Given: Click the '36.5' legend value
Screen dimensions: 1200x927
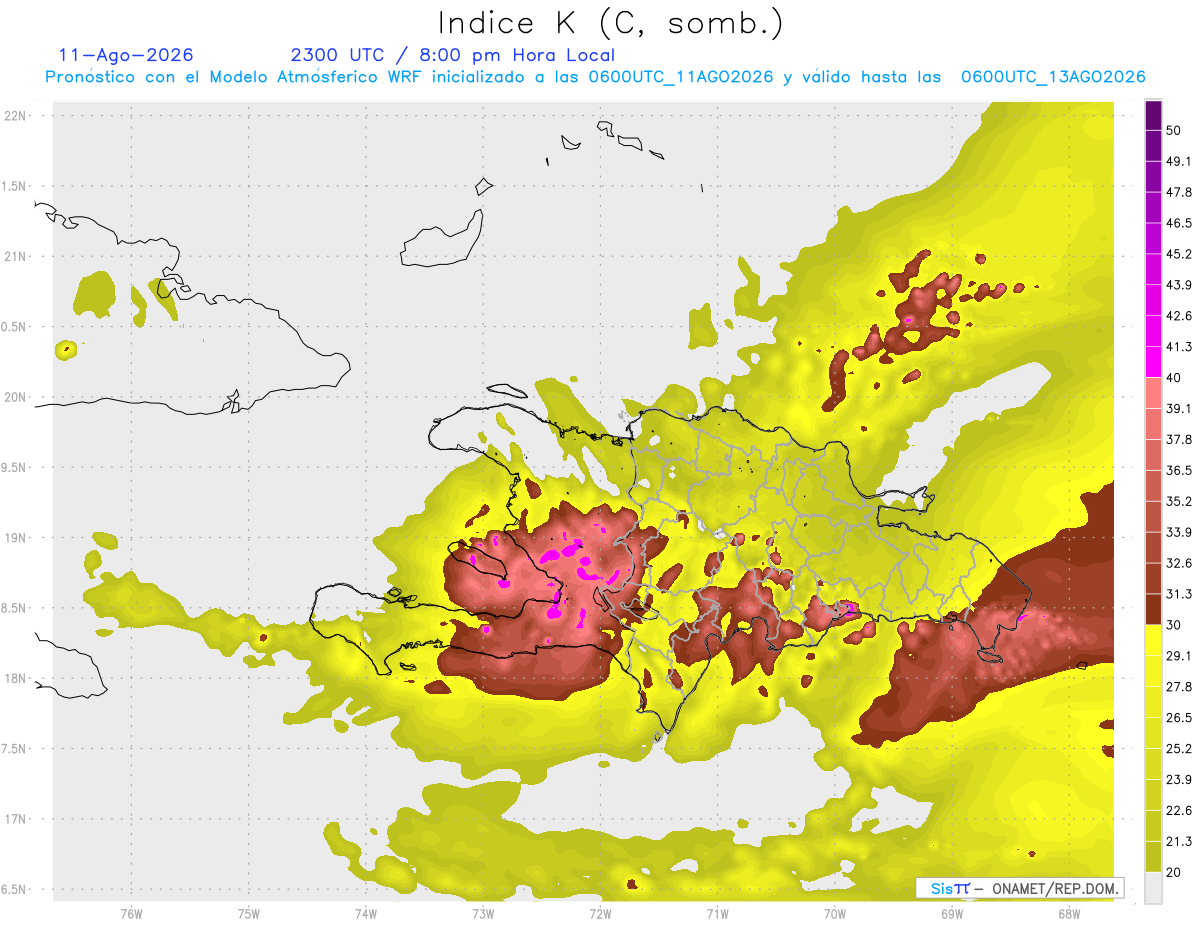Looking at the screenshot, I should click(1178, 470).
